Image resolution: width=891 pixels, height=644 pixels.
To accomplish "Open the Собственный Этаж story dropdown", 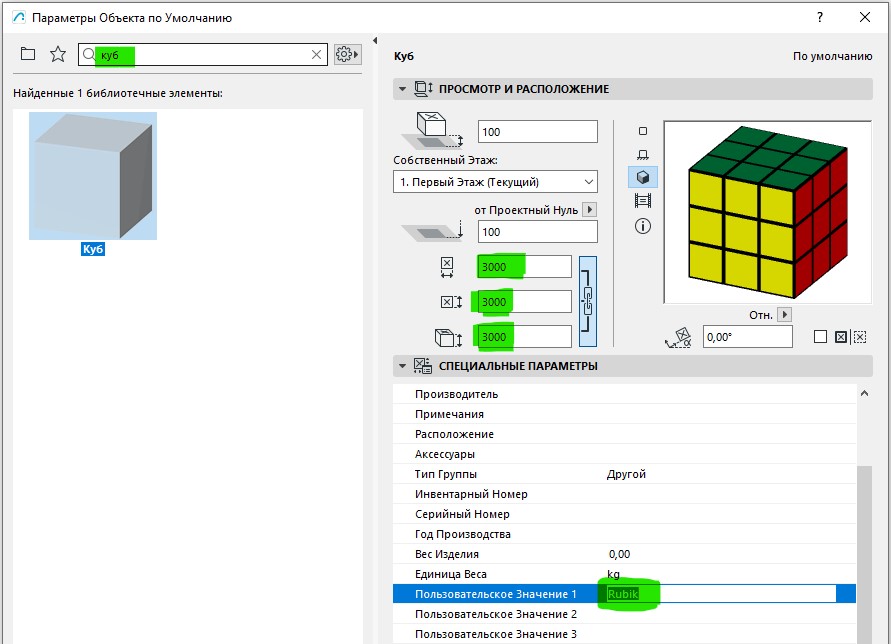I will point(495,182).
